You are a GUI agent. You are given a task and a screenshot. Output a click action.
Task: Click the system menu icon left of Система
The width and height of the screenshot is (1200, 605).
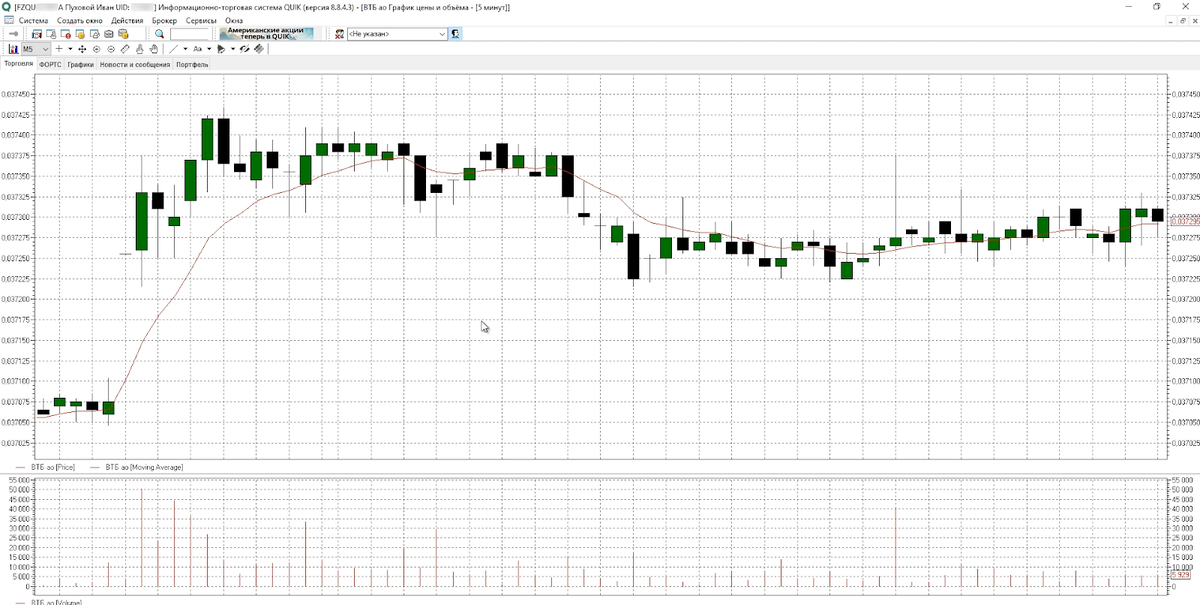coord(8,20)
